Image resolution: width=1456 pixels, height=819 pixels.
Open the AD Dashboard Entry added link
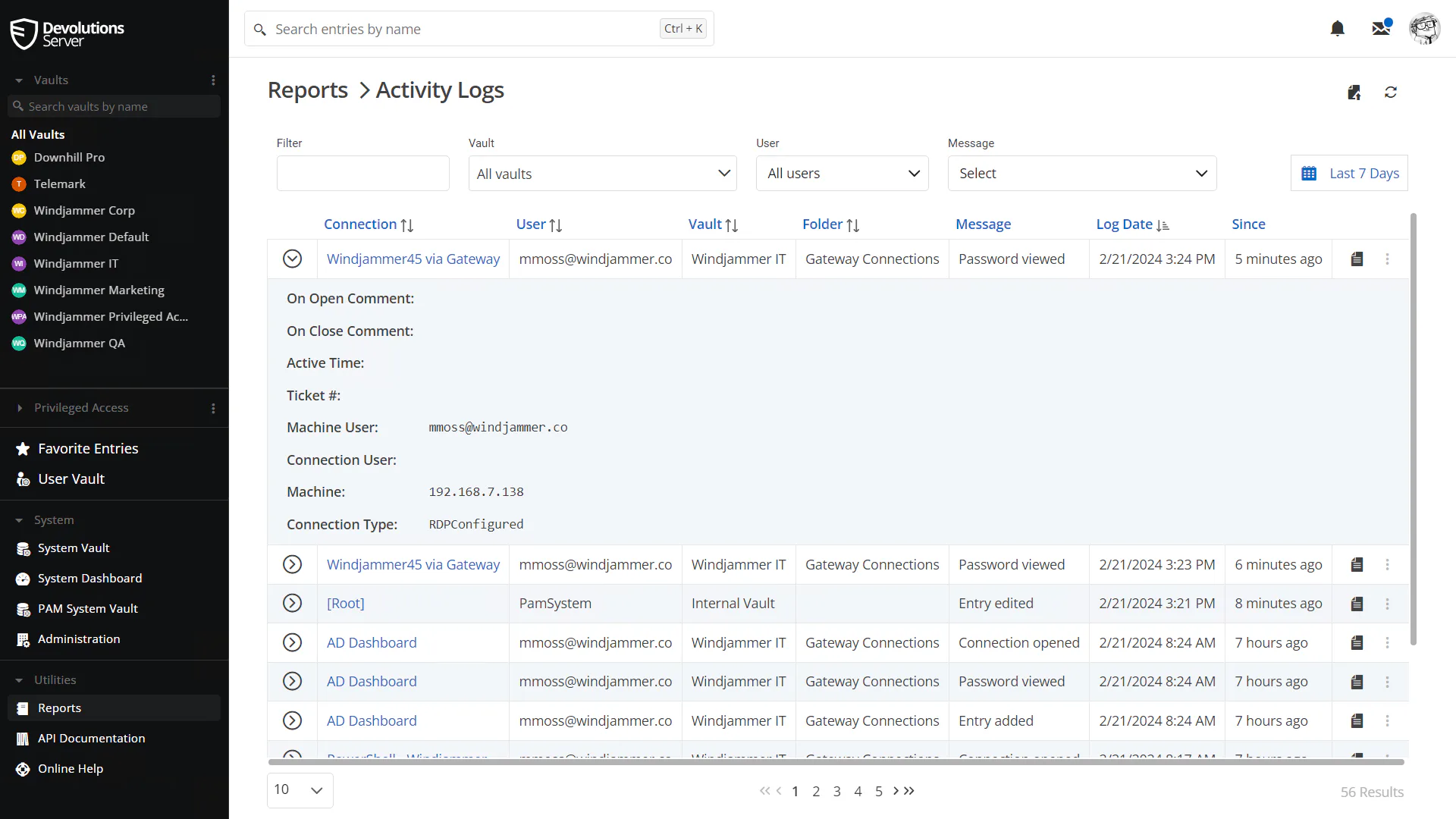pos(372,721)
